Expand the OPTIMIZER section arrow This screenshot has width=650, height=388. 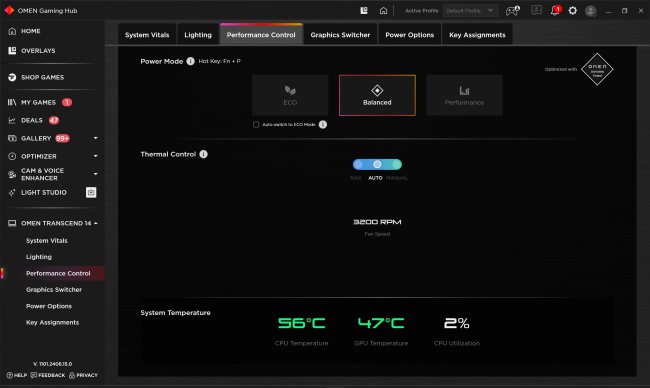[x=96, y=156]
